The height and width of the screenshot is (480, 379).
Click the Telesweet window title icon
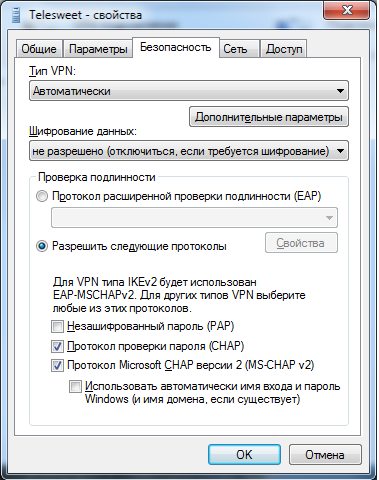click(x=15, y=15)
